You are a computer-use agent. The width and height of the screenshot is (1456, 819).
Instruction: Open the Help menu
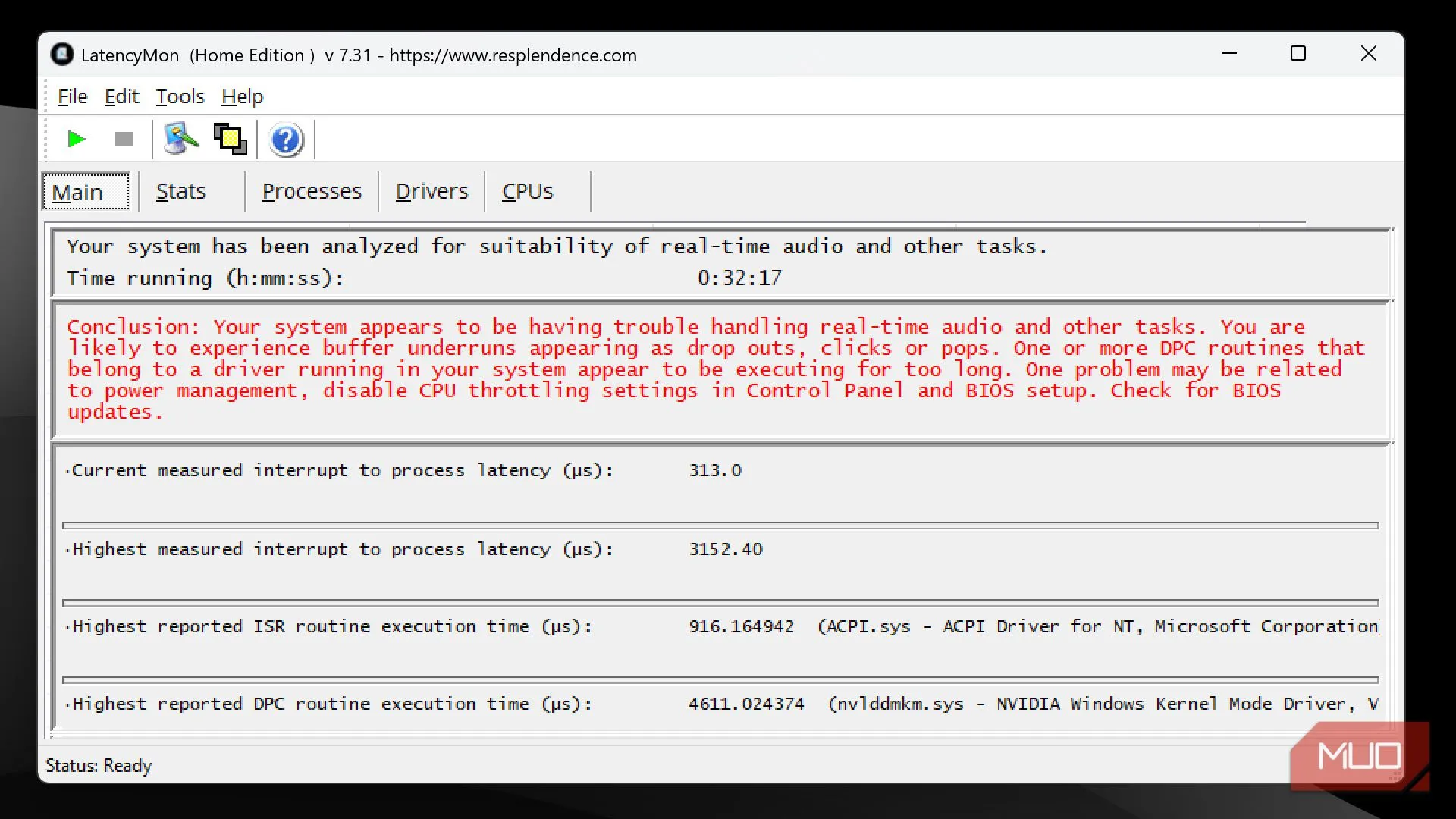click(x=242, y=96)
